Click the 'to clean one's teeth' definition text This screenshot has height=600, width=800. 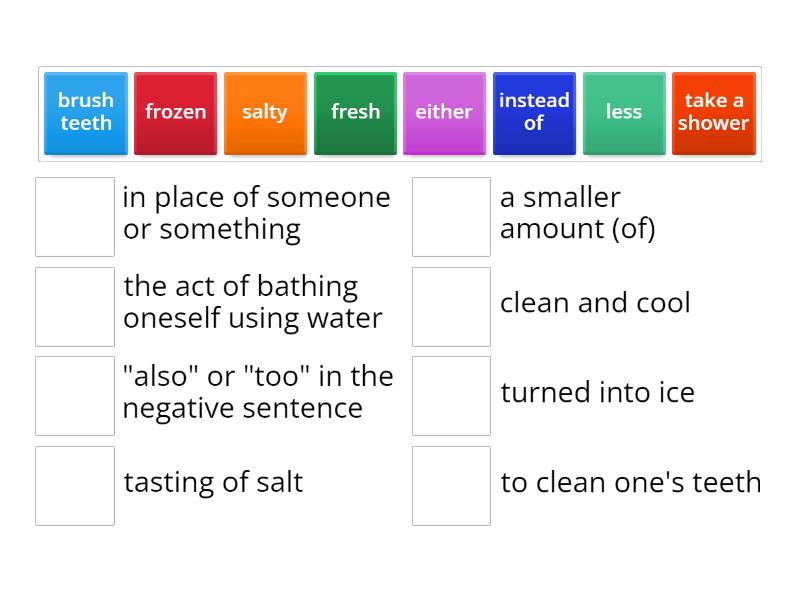(x=630, y=482)
